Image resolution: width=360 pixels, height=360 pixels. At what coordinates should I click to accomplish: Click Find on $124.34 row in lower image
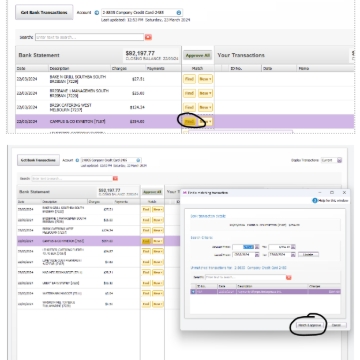click(x=146, y=230)
